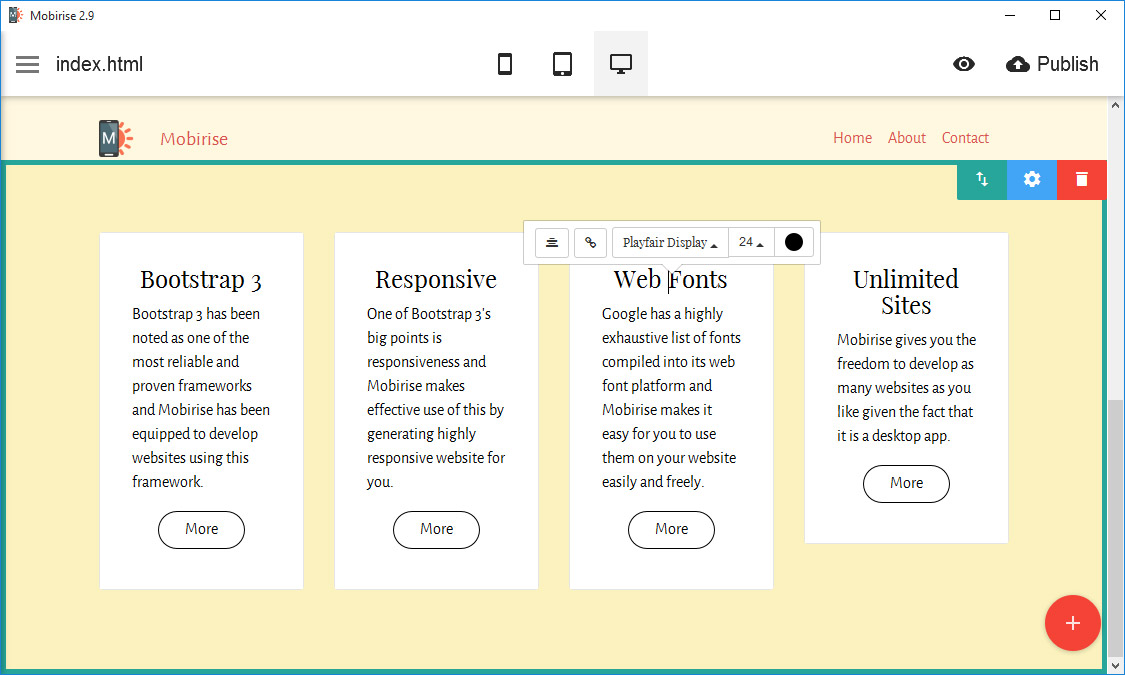Click the Bootstrap 3 heading
Screen dimensions: 1125x675
click(201, 279)
